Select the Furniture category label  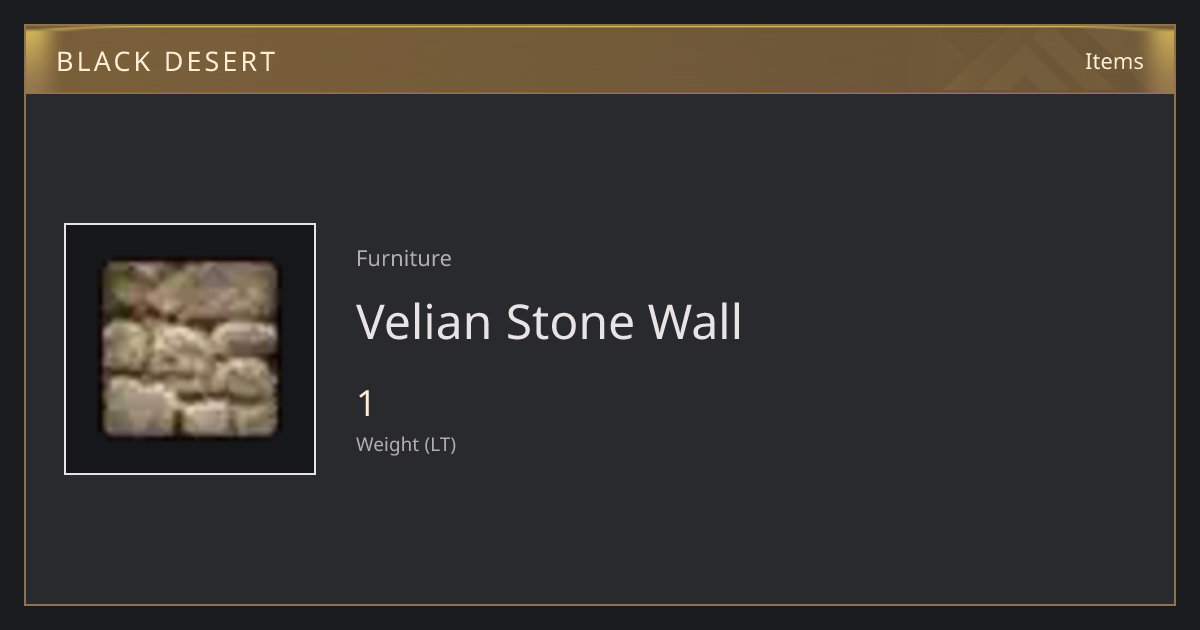(404, 258)
